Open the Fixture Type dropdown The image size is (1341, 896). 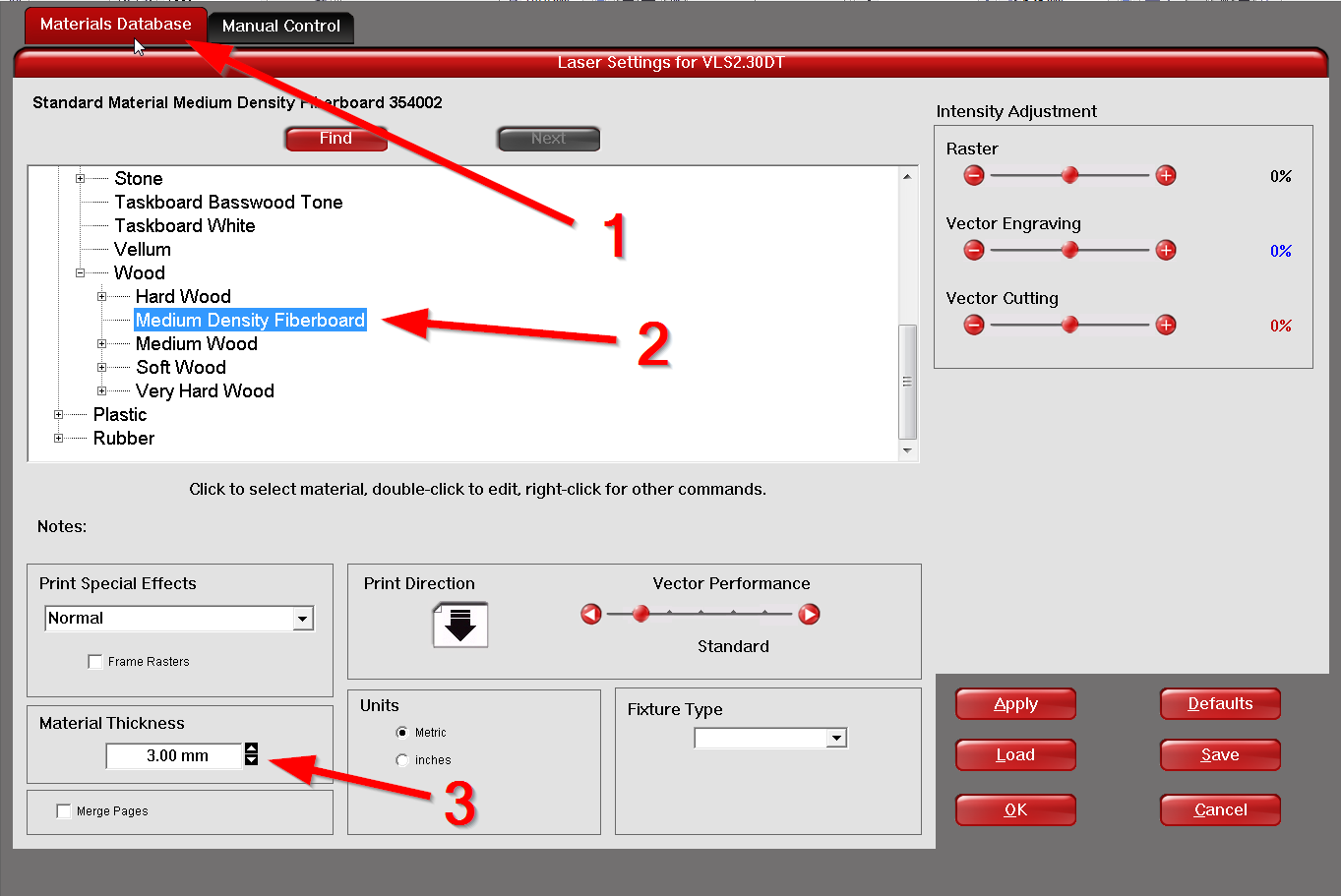tap(836, 739)
